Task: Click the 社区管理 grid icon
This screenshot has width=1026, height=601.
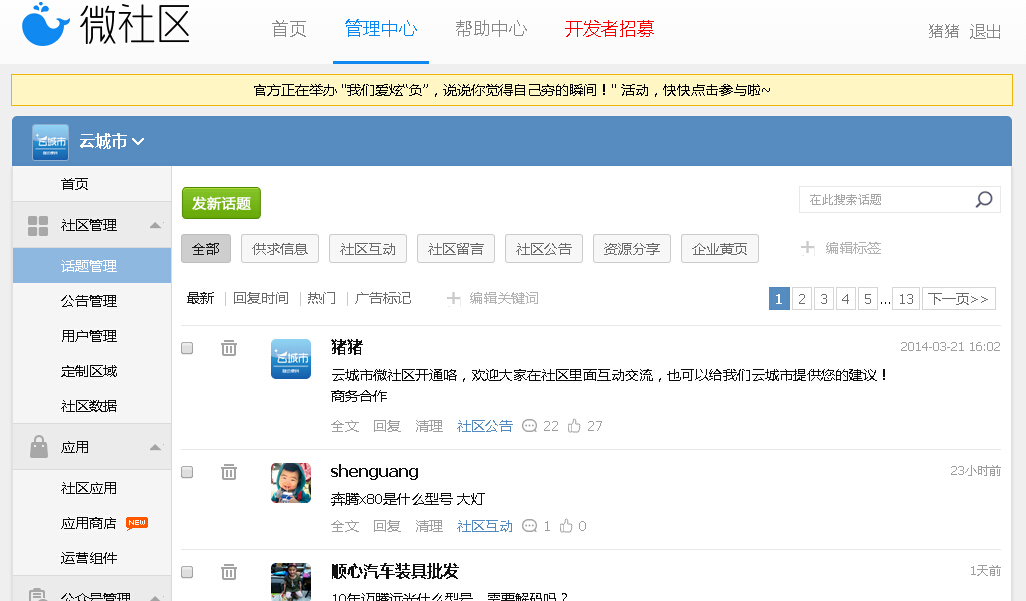Action: point(38,226)
